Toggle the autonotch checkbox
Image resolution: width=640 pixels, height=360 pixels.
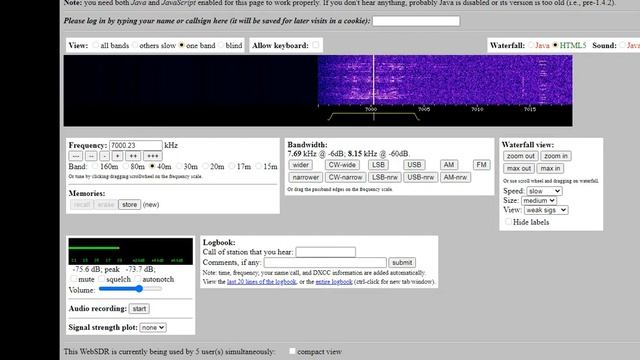click(x=138, y=279)
